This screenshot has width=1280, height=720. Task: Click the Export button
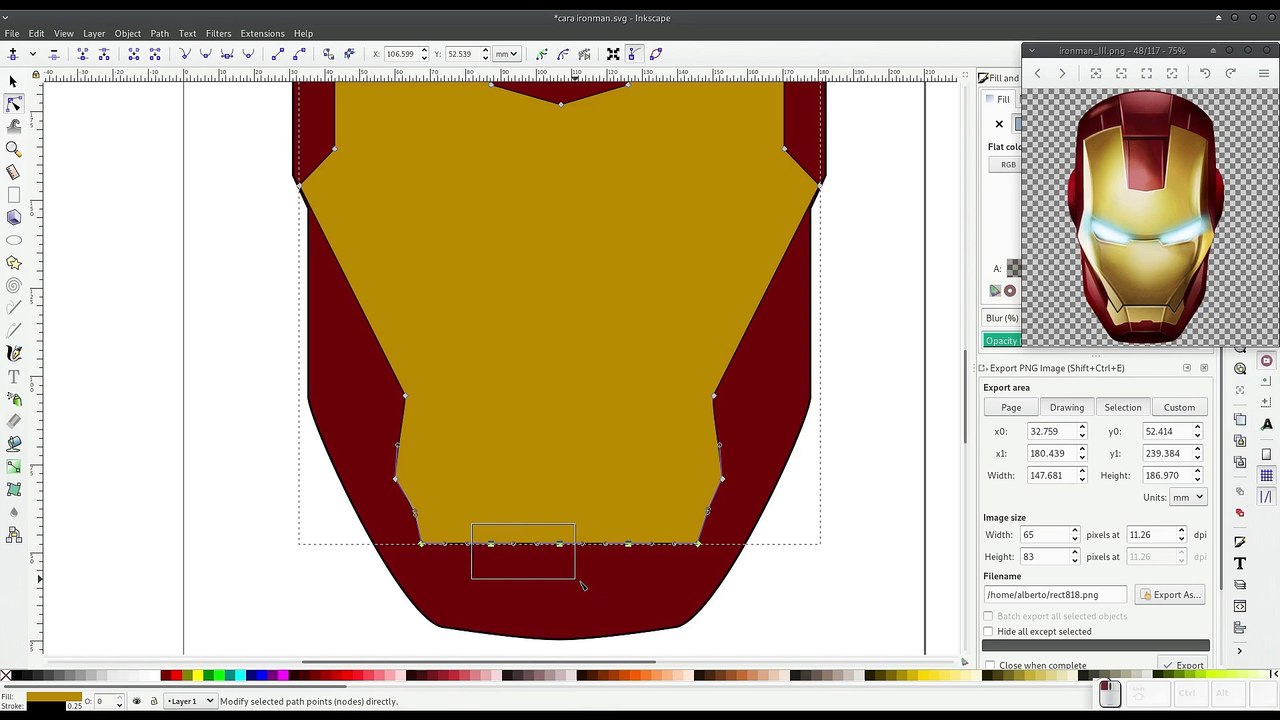pos(1183,666)
